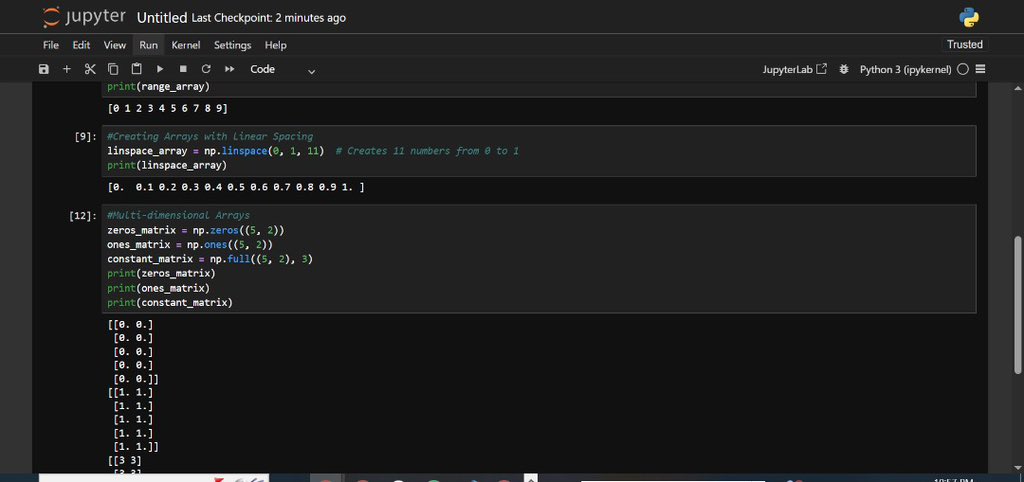Insert a cell below with the plus icon
Screen dimensions: 1024x482
(67, 69)
